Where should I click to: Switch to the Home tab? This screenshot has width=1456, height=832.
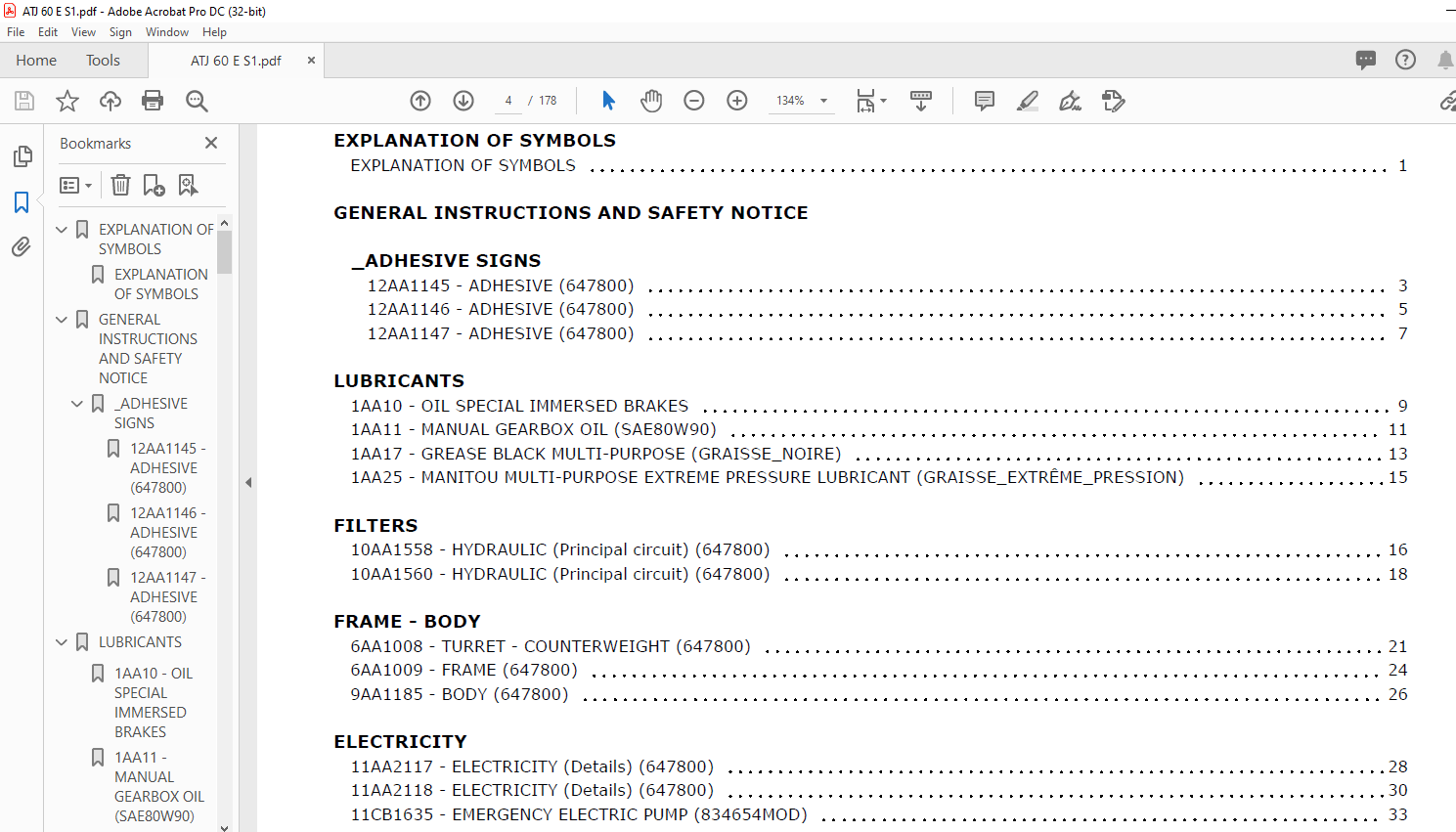coord(36,61)
